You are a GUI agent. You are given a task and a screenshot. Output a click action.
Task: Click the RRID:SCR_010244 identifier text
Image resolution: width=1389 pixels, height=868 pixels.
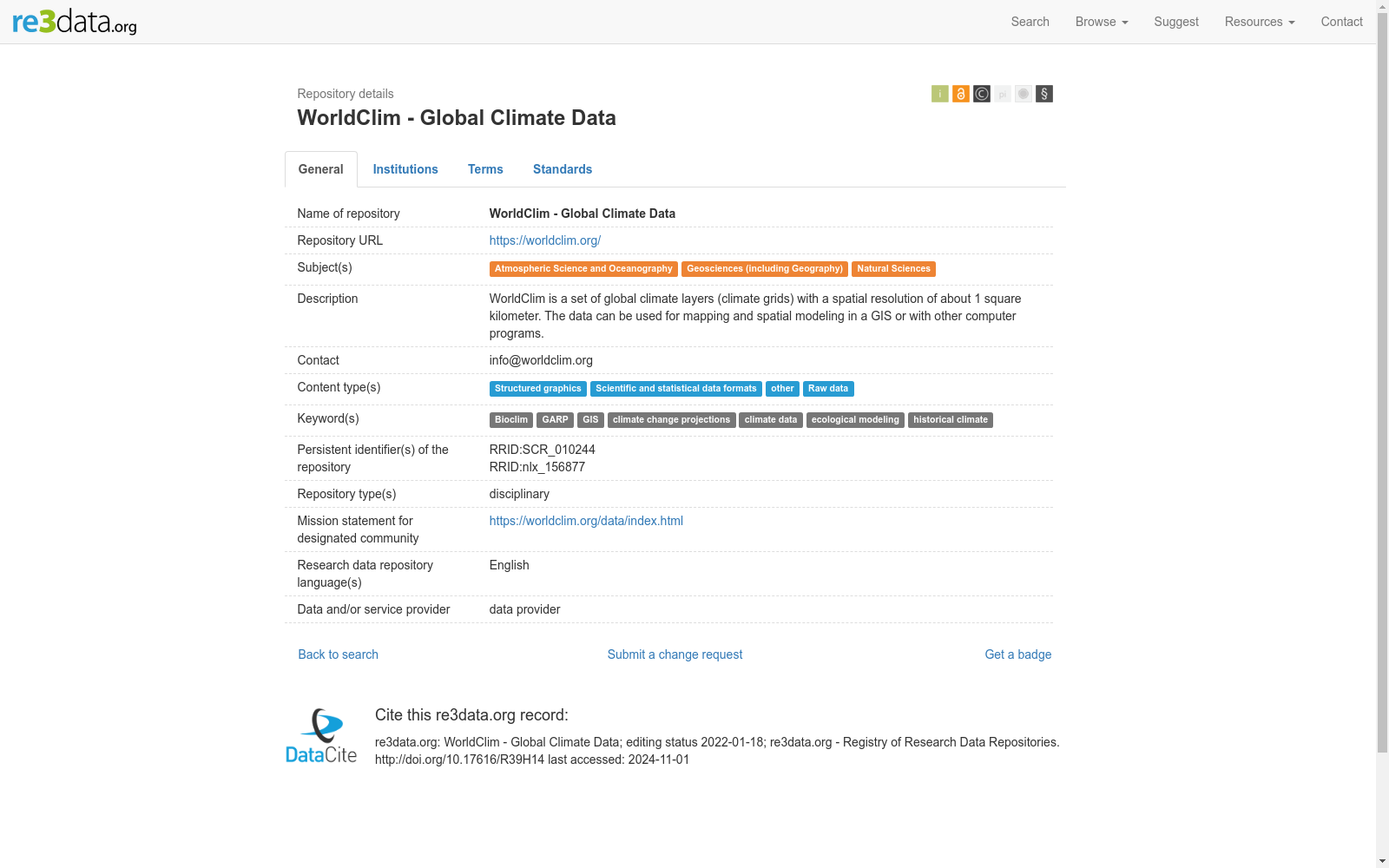(x=542, y=450)
